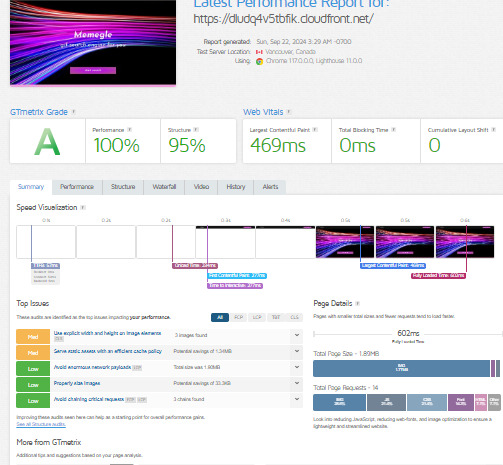503x465 pixels.
Task: Expand the explicit width and height issue
Action: (x=297, y=335)
